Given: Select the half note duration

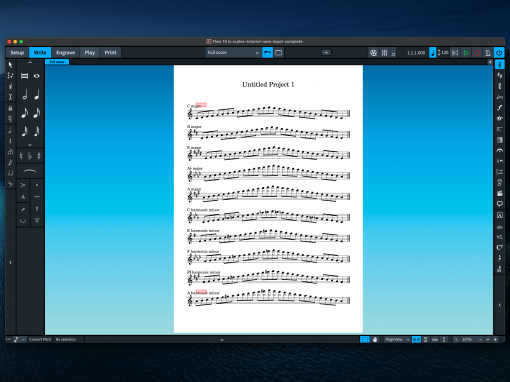Looking at the screenshot, I should point(24,95).
